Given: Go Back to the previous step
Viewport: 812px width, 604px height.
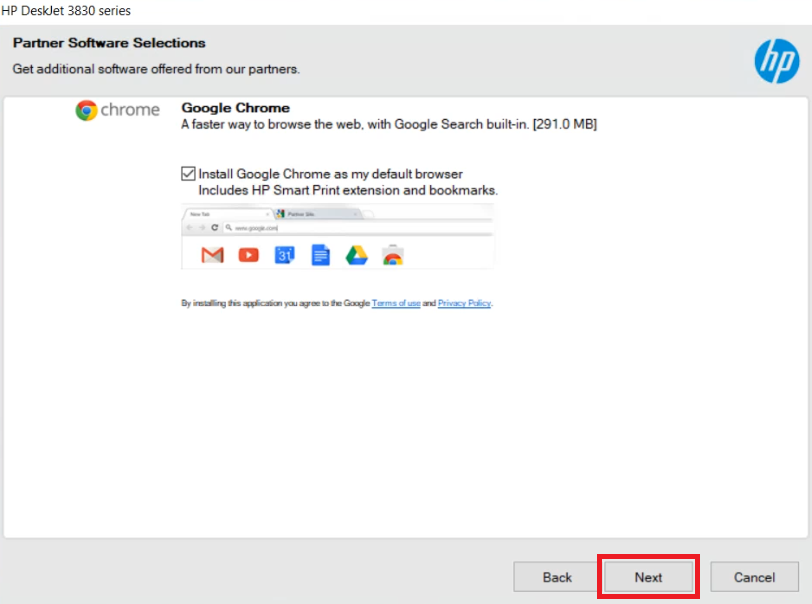Looking at the screenshot, I should tap(557, 577).
